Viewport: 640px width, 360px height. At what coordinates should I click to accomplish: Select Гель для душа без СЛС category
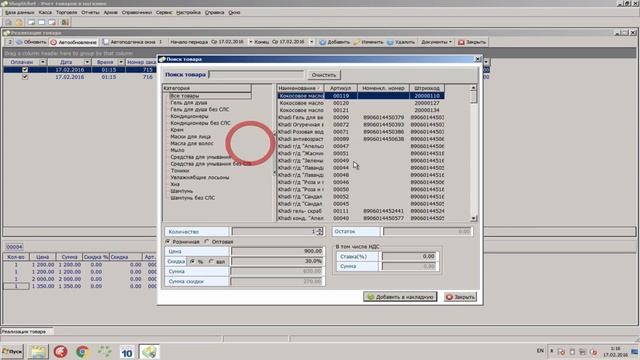[200, 109]
